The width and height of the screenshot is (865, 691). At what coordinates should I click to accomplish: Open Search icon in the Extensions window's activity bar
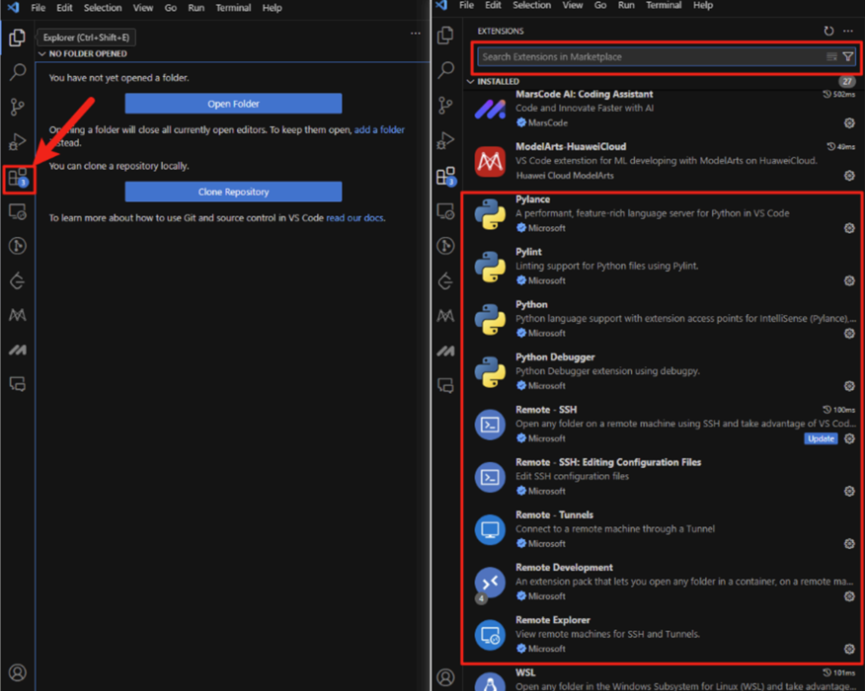pyautogui.click(x=445, y=69)
